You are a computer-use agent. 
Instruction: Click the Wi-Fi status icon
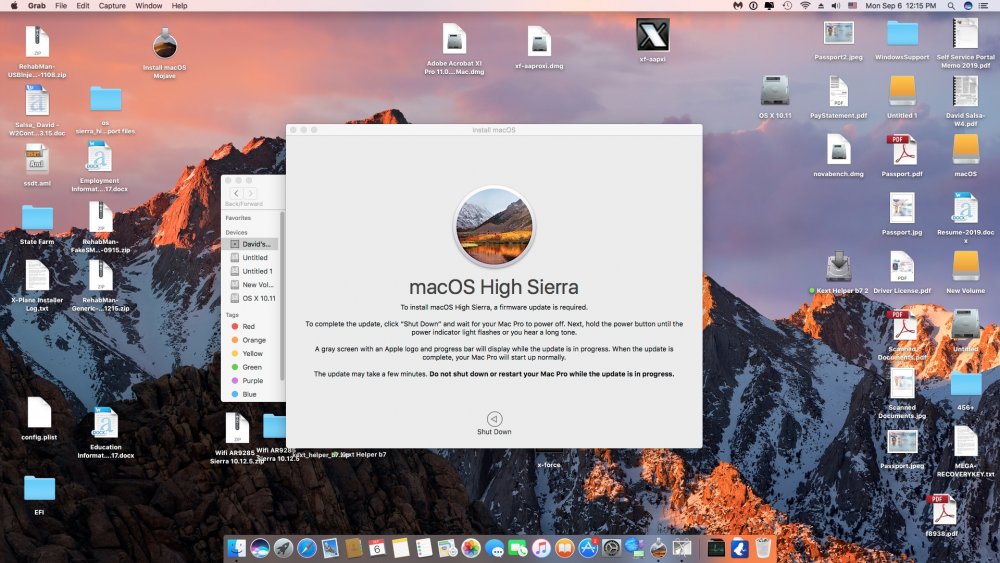(805, 6)
